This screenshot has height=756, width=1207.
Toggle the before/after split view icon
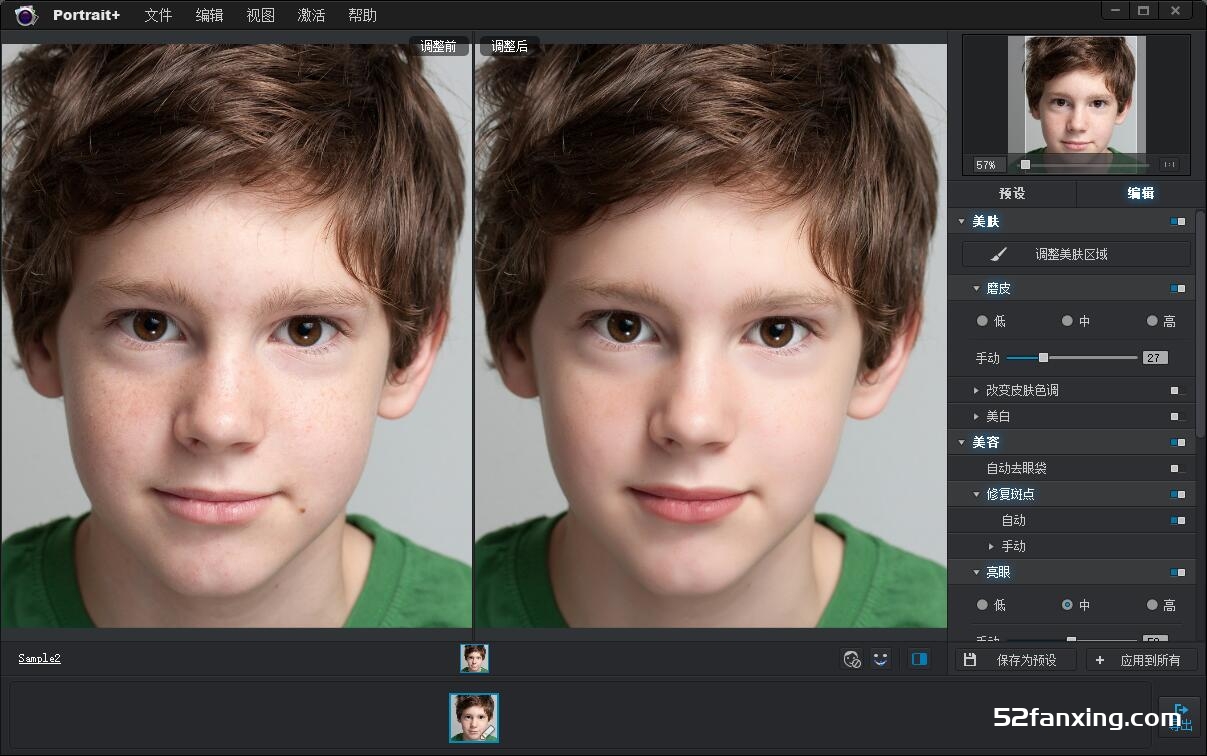pyautogui.click(x=919, y=659)
